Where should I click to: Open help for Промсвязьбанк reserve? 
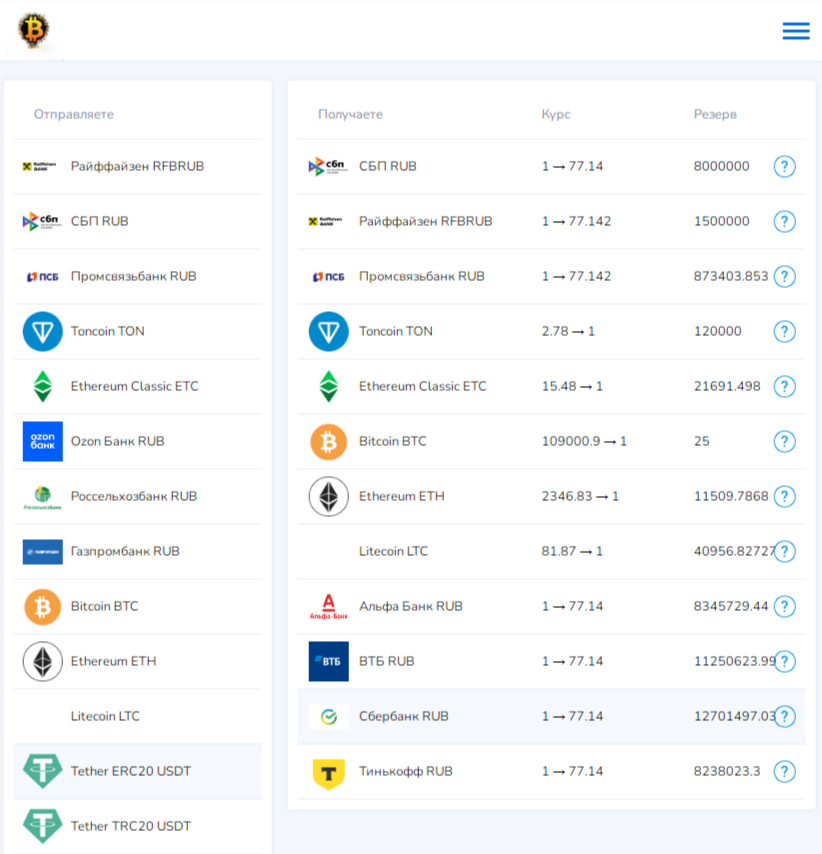click(x=784, y=276)
